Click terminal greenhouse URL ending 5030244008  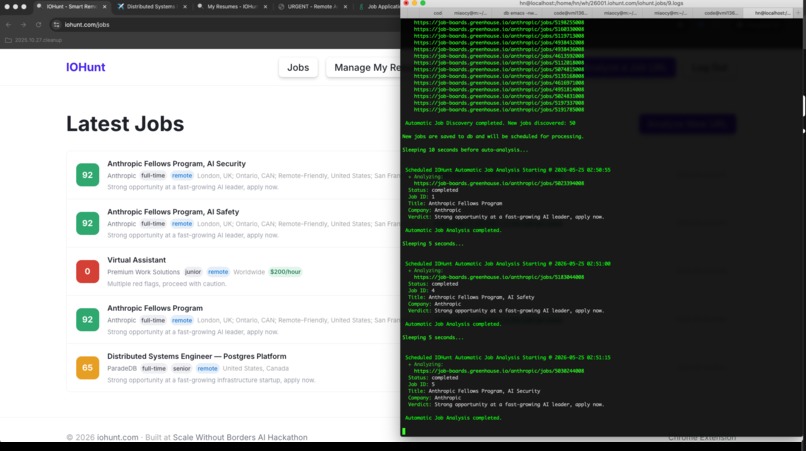point(499,371)
